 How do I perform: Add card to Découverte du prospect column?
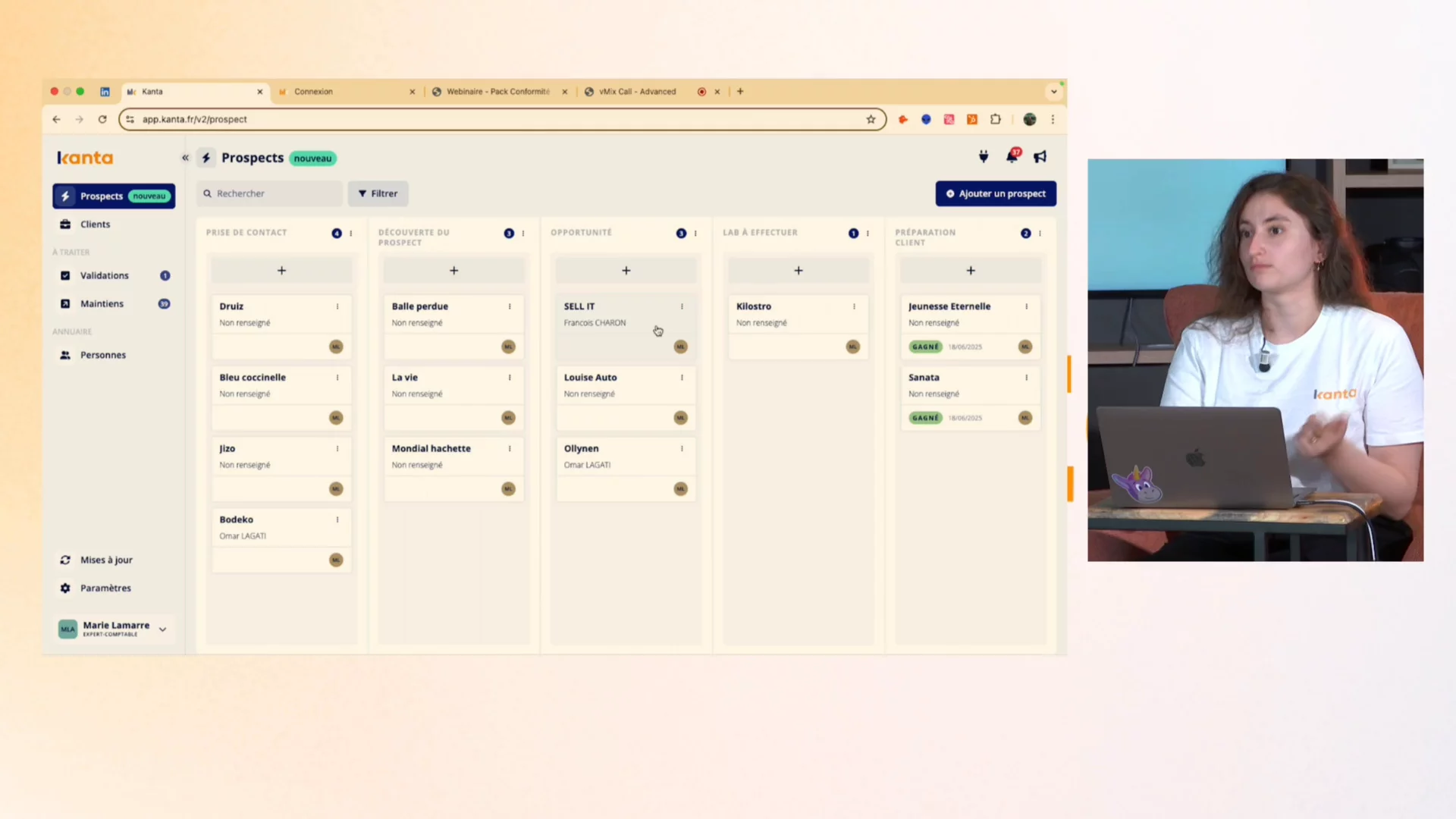click(453, 271)
